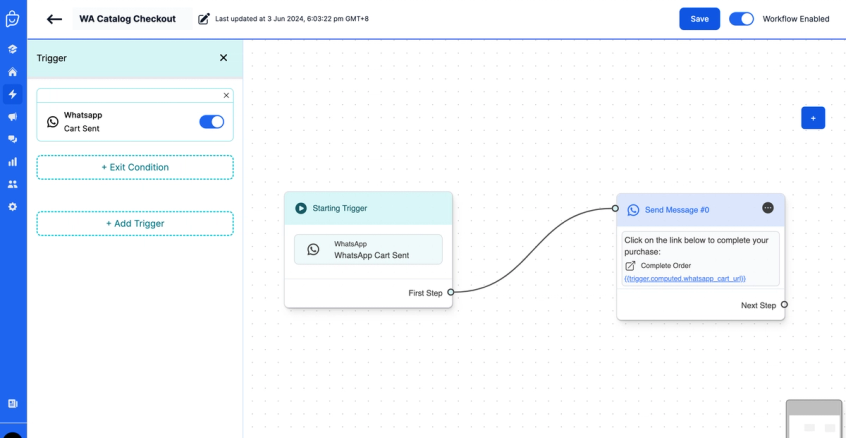Click the news icon near the sidebar bottom

click(12, 403)
